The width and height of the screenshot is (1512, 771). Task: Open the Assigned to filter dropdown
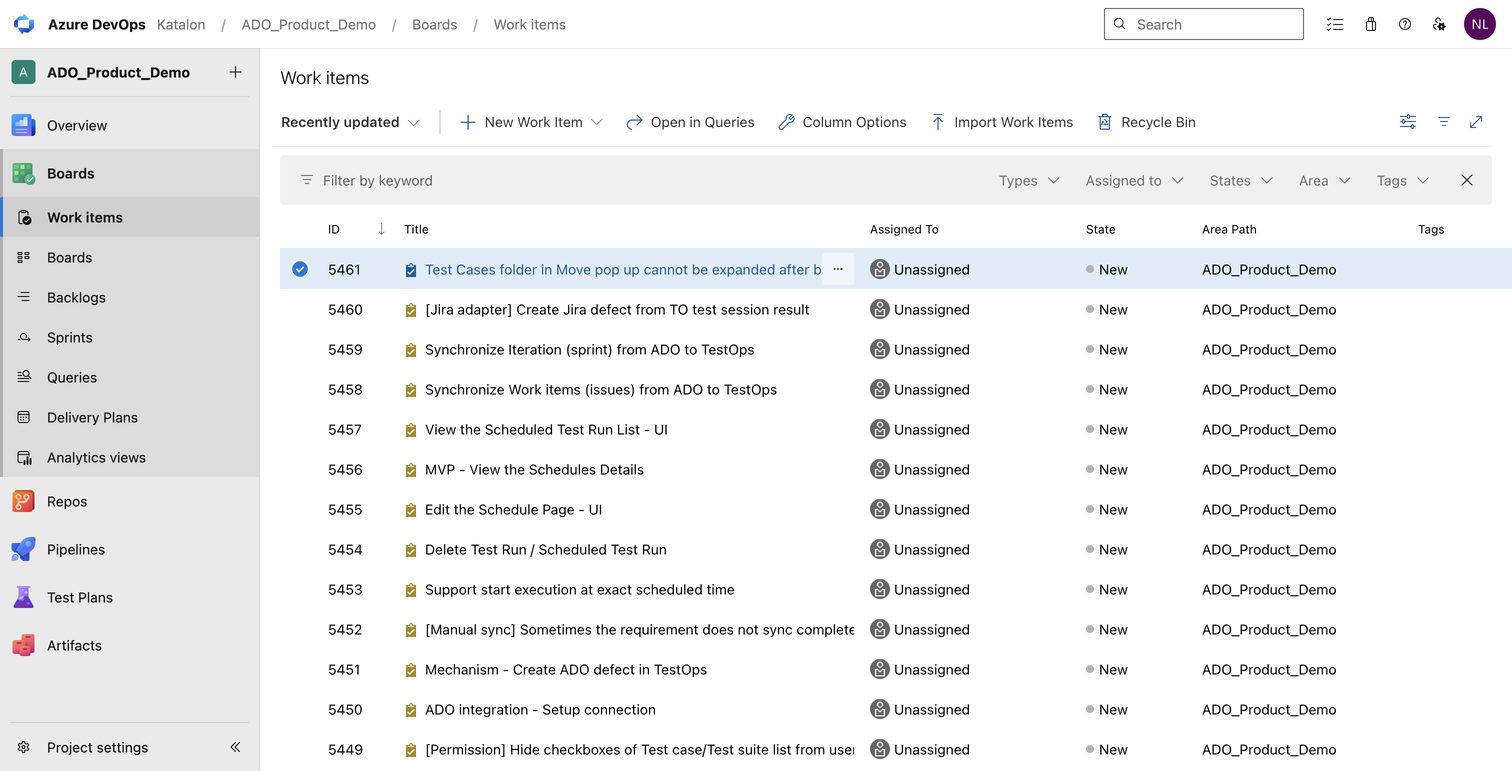pyautogui.click(x=1135, y=180)
